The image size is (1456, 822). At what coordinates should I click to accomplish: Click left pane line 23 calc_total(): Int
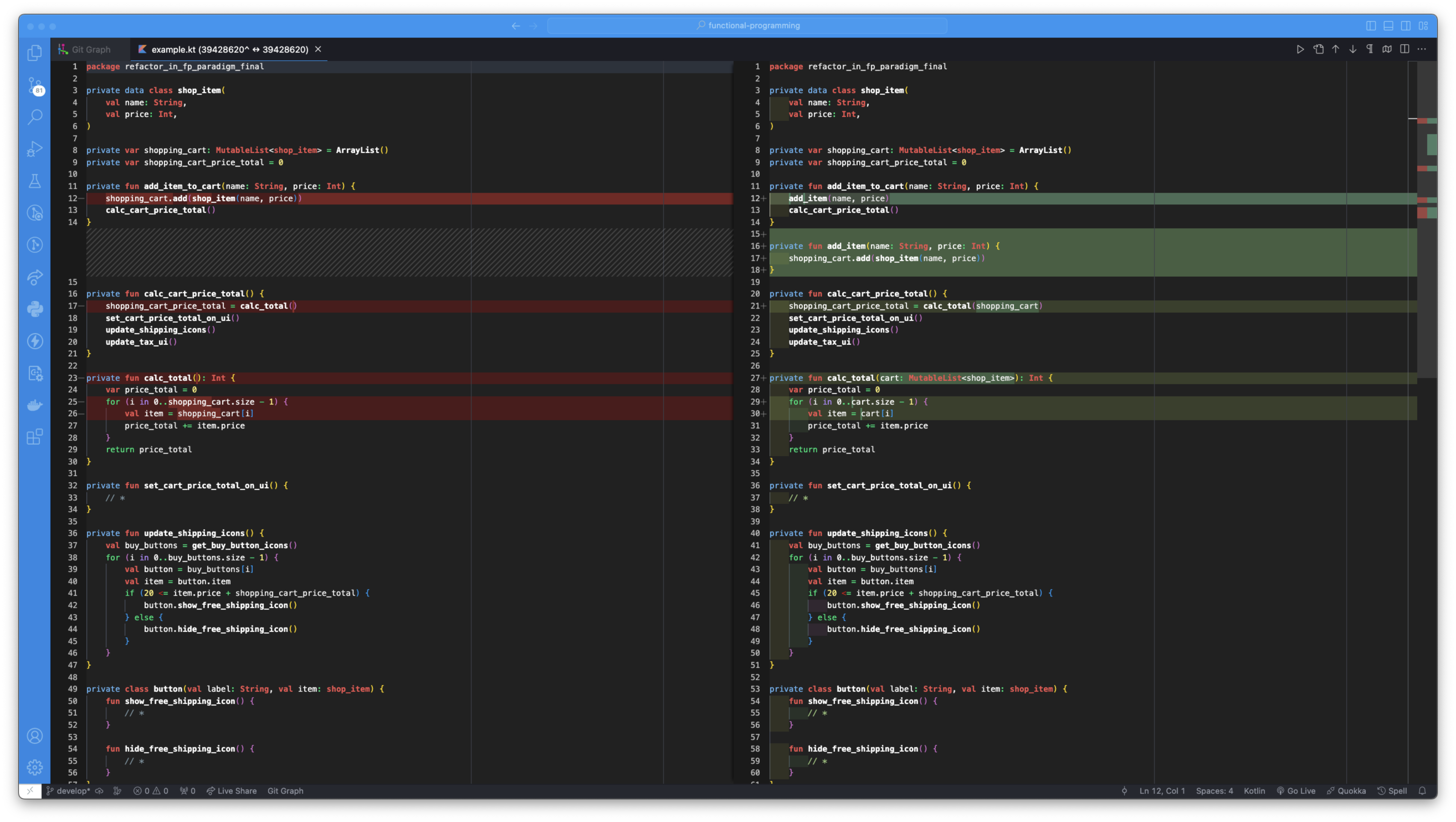click(410, 378)
